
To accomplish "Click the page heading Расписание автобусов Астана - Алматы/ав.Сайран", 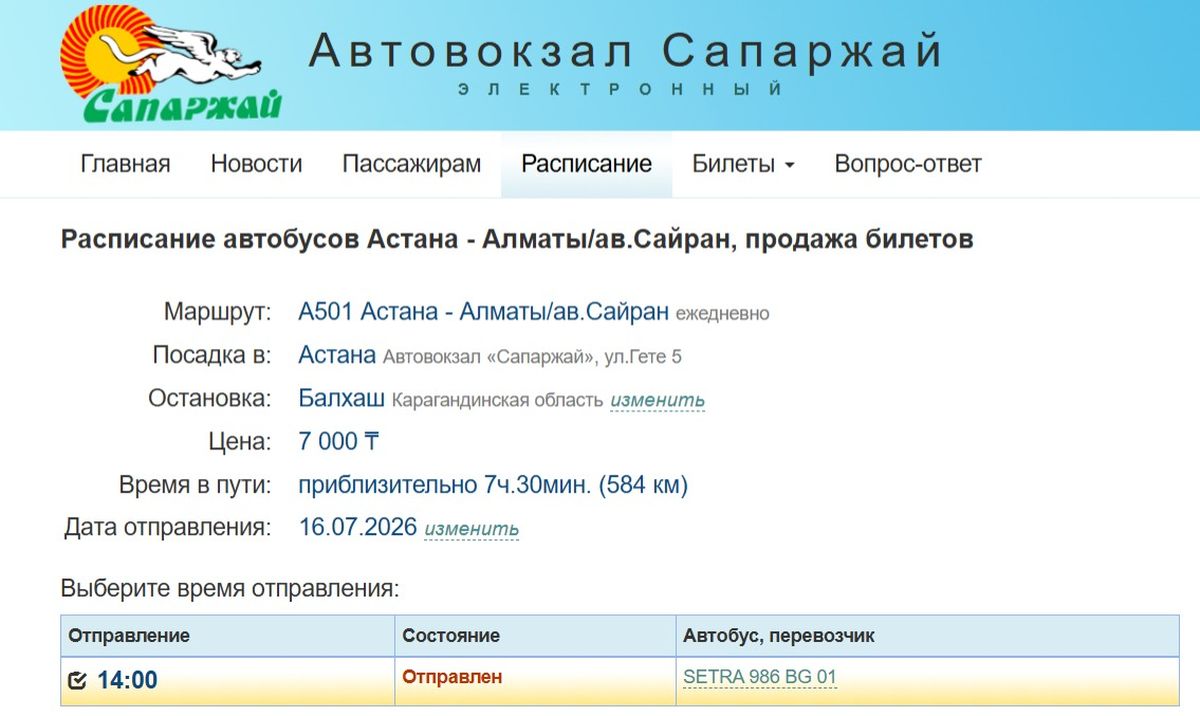I will (517, 240).
